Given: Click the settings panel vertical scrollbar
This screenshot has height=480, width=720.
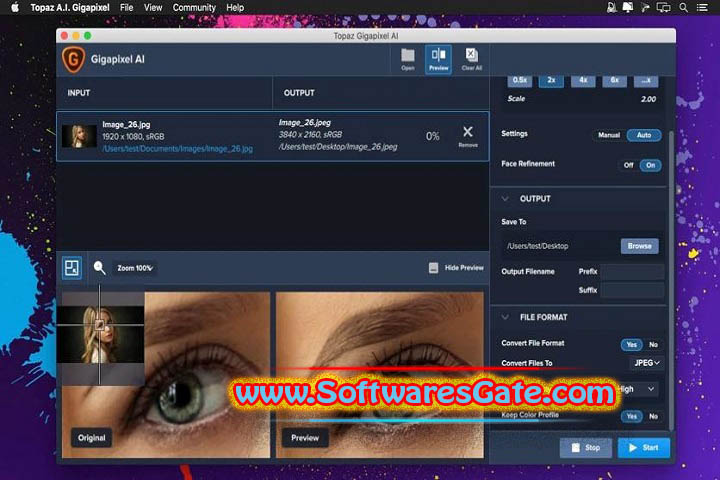Looking at the screenshot, I should (670, 280).
